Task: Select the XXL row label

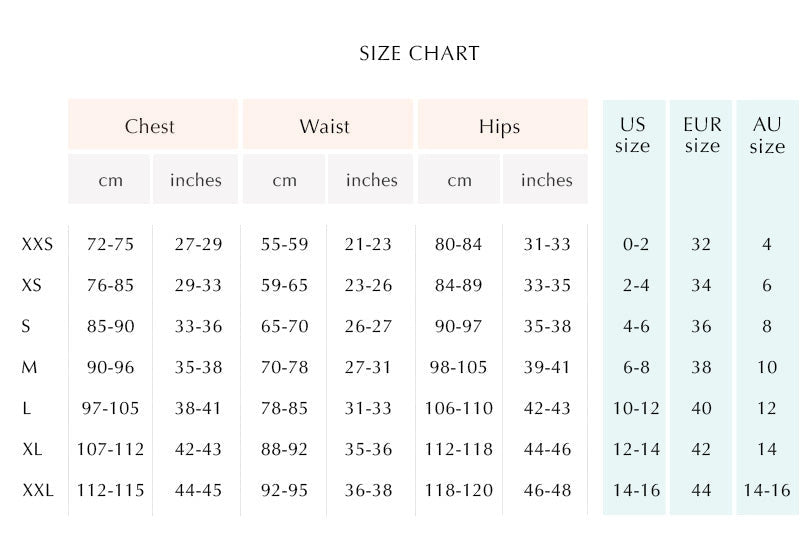Action: 37,491
